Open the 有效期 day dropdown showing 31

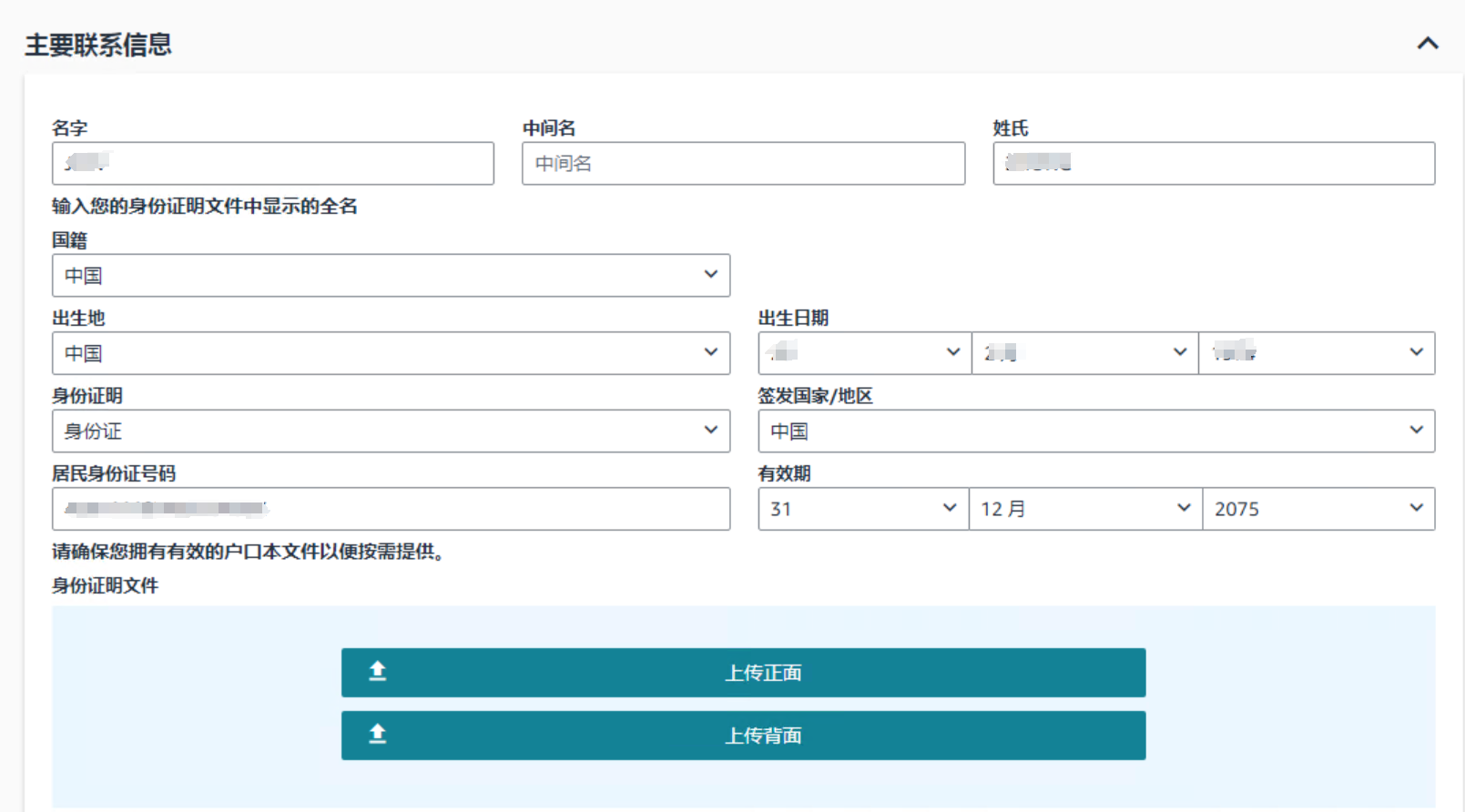click(x=862, y=509)
